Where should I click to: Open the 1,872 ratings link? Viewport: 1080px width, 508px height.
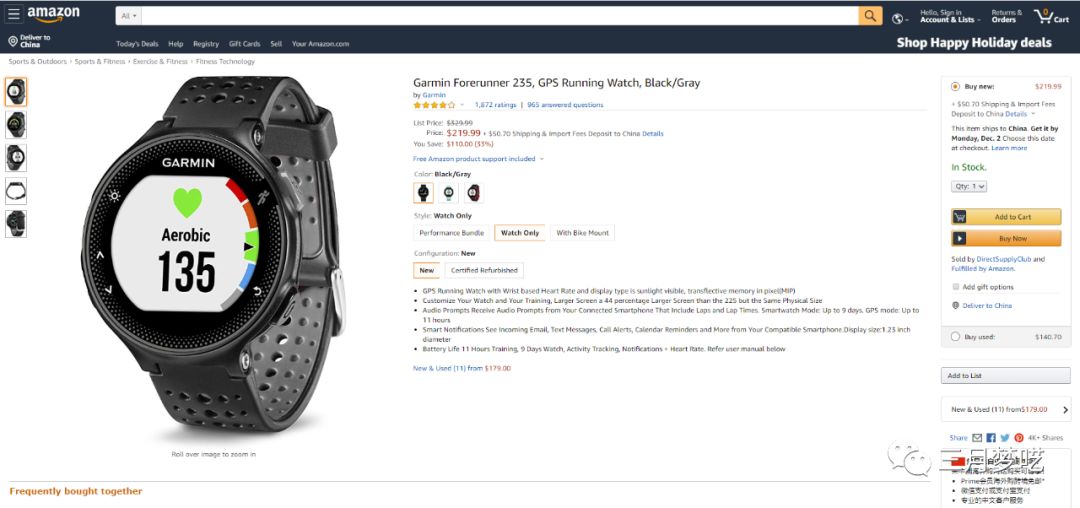click(495, 105)
